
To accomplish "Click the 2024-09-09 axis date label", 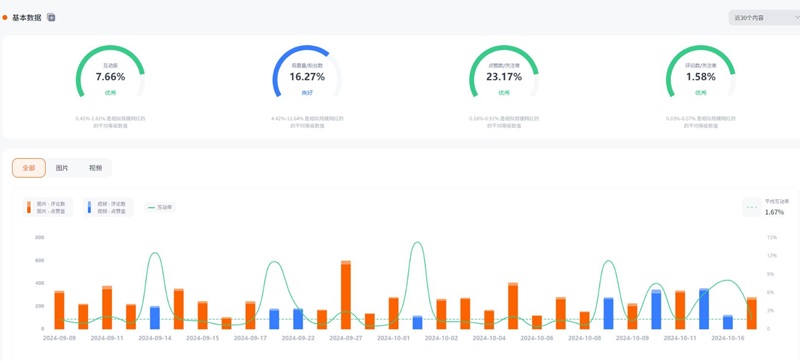I will 59,338.
